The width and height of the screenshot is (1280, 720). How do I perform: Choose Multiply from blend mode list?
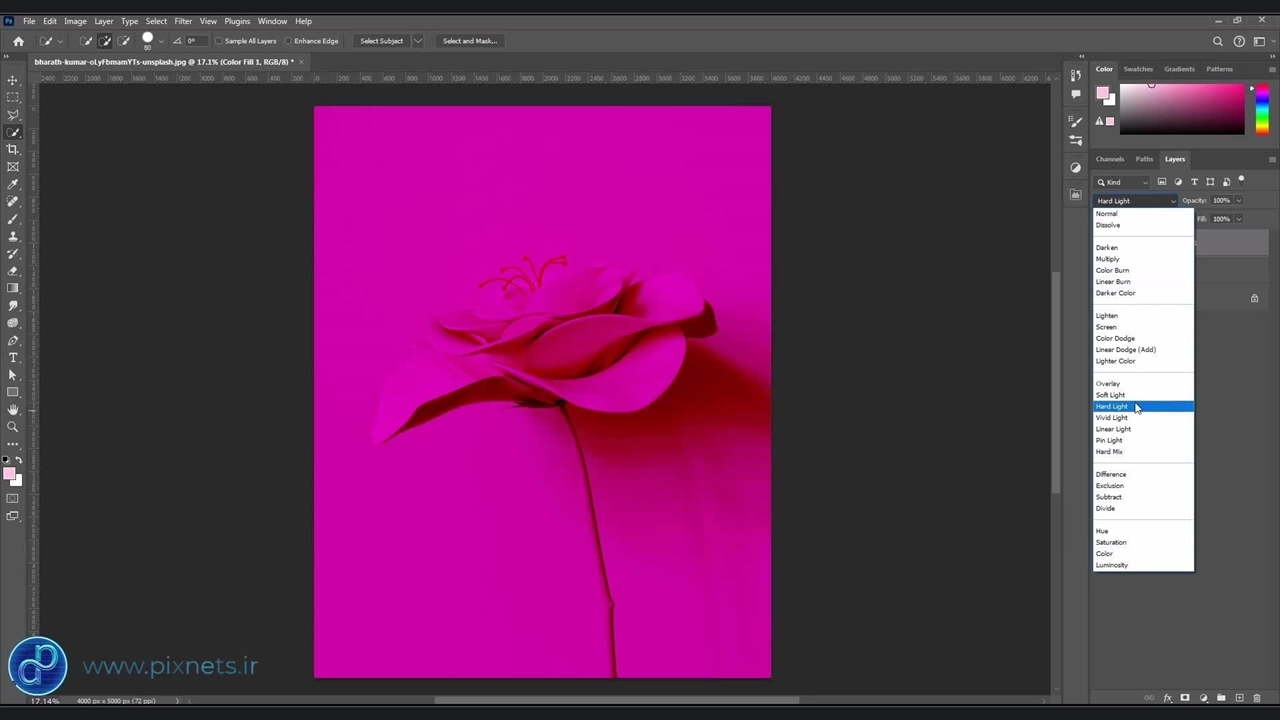point(1107,259)
